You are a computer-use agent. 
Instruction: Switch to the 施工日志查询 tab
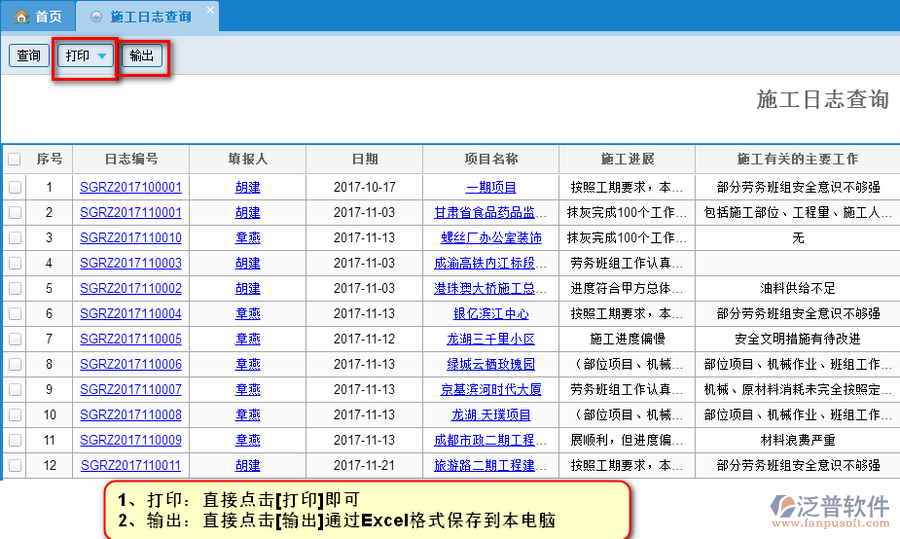150,17
